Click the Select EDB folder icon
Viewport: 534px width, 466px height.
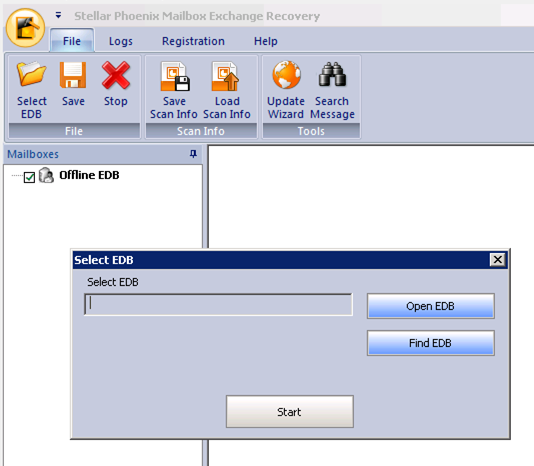pos(31,74)
